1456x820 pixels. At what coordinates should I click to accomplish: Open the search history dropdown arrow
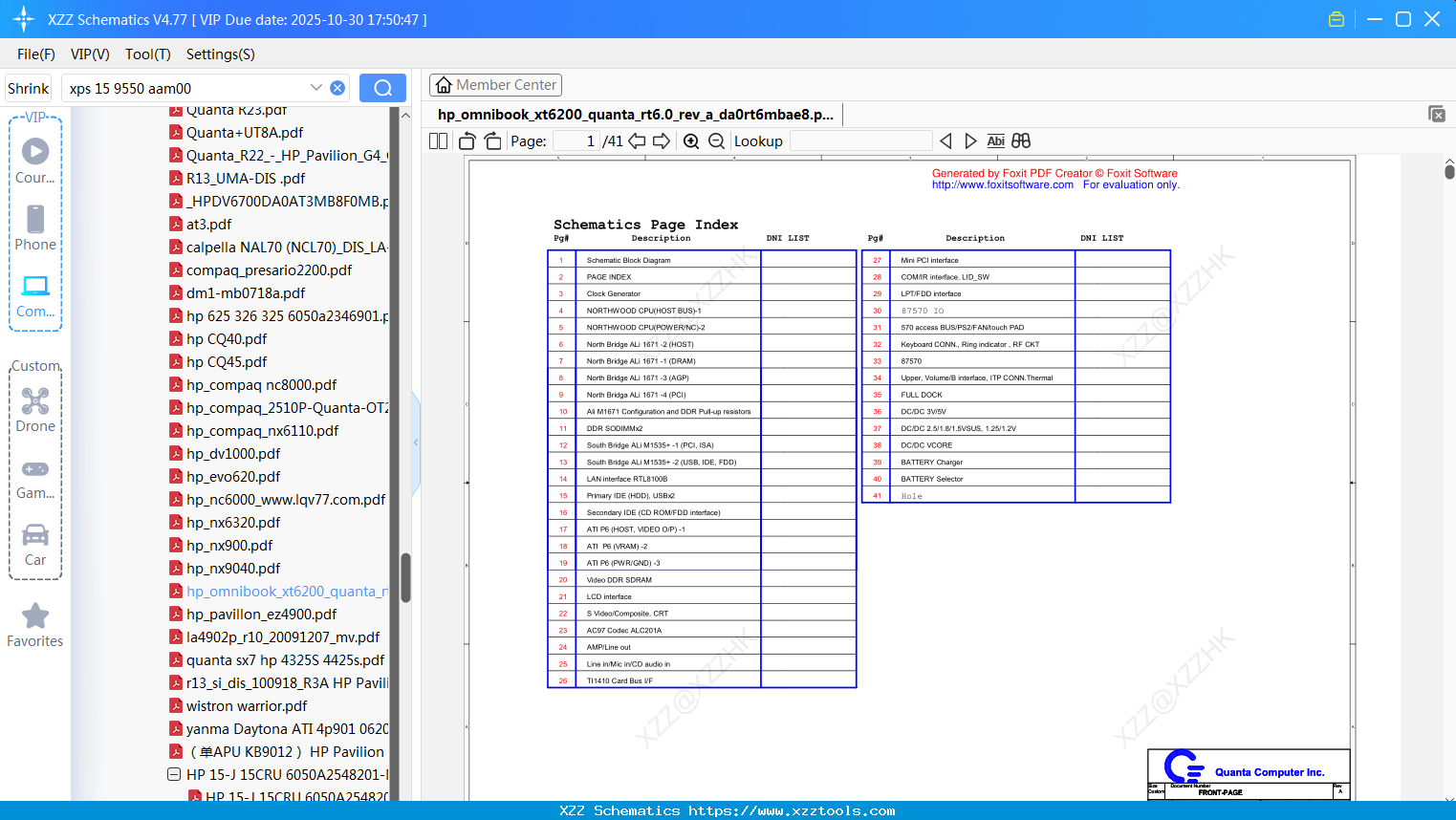tap(316, 88)
